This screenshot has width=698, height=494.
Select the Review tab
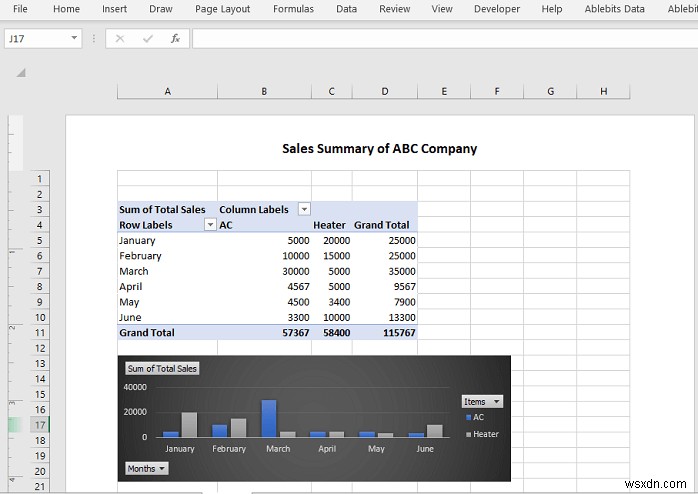395,9
